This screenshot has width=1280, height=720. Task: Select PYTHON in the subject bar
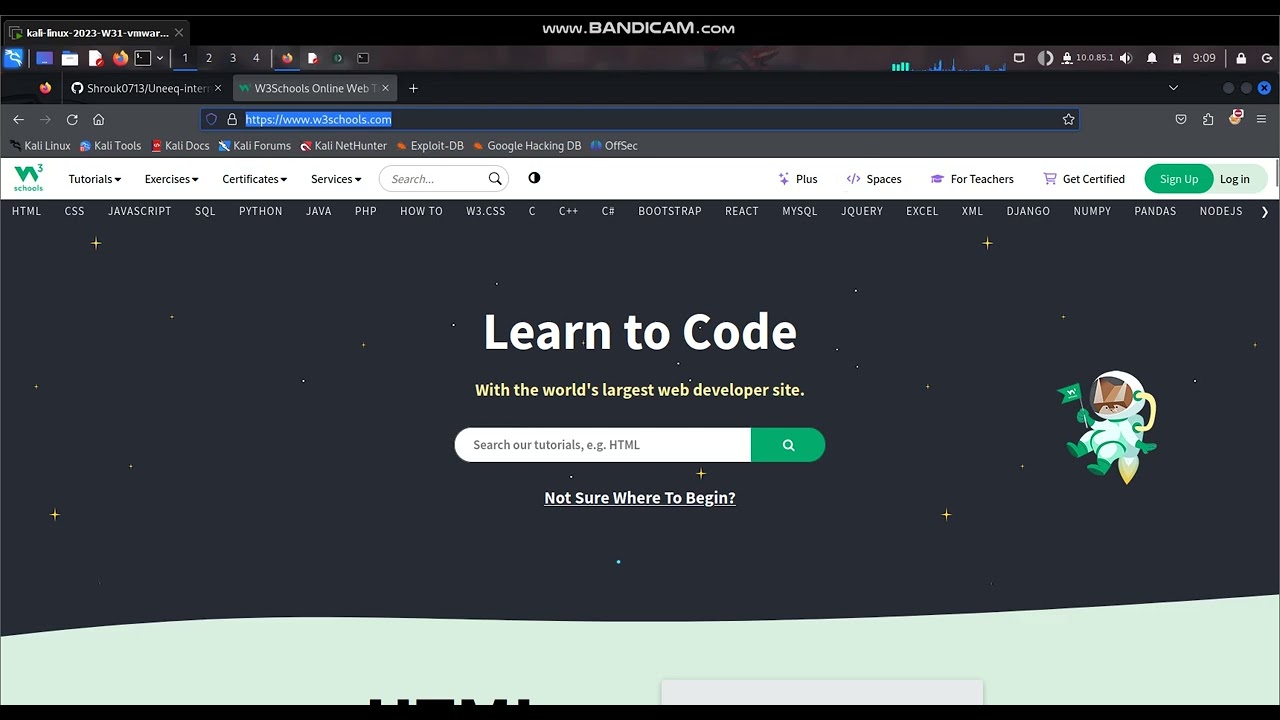point(261,211)
